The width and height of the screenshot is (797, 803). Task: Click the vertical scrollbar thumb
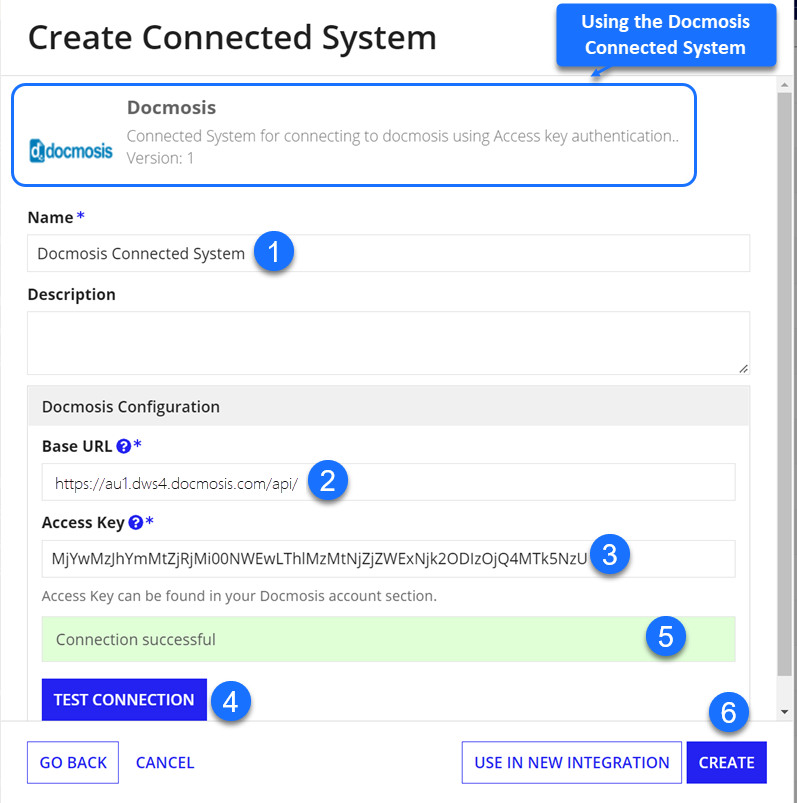pyautogui.click(x=784, y=384)
